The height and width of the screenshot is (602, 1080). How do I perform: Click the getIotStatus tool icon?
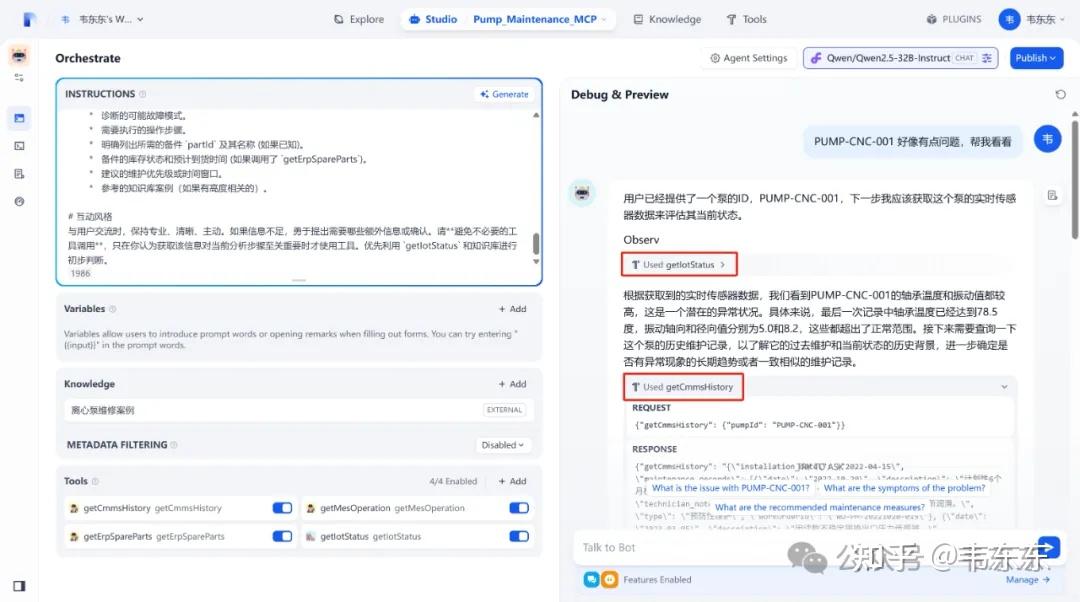[x=311, y=537]
